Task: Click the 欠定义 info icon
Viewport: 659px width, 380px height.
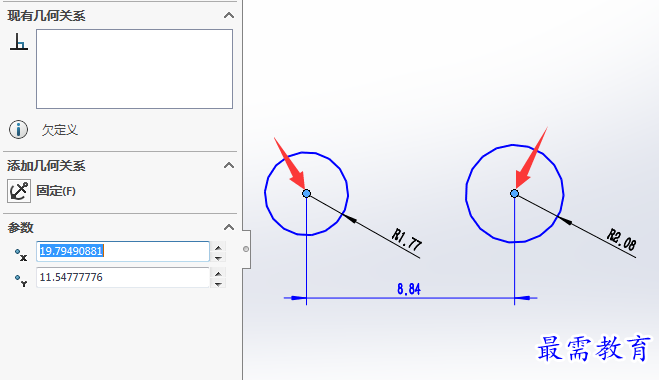Action: [x=18, y=129]
